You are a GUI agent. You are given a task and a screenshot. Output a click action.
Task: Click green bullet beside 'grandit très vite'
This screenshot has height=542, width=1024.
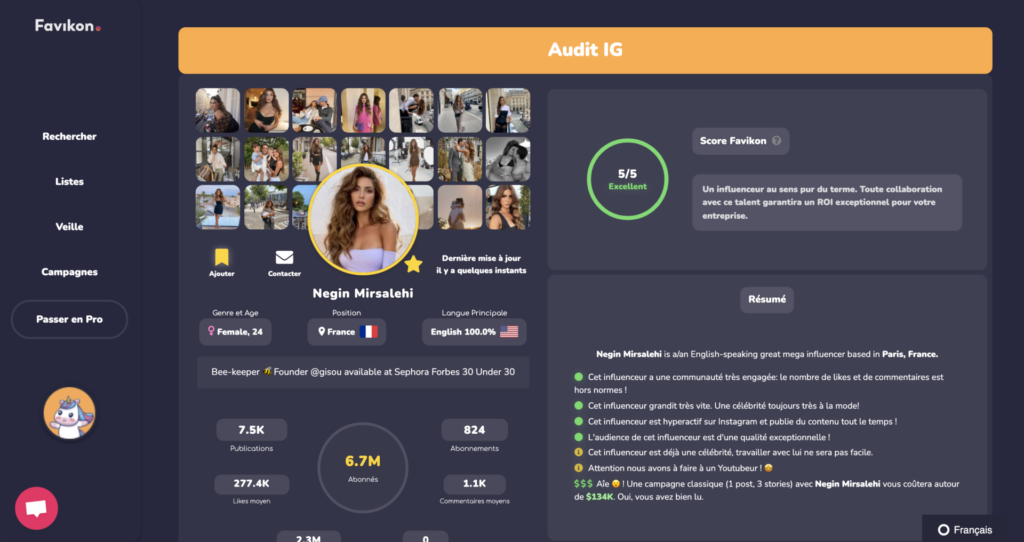(x=578, y=406)
